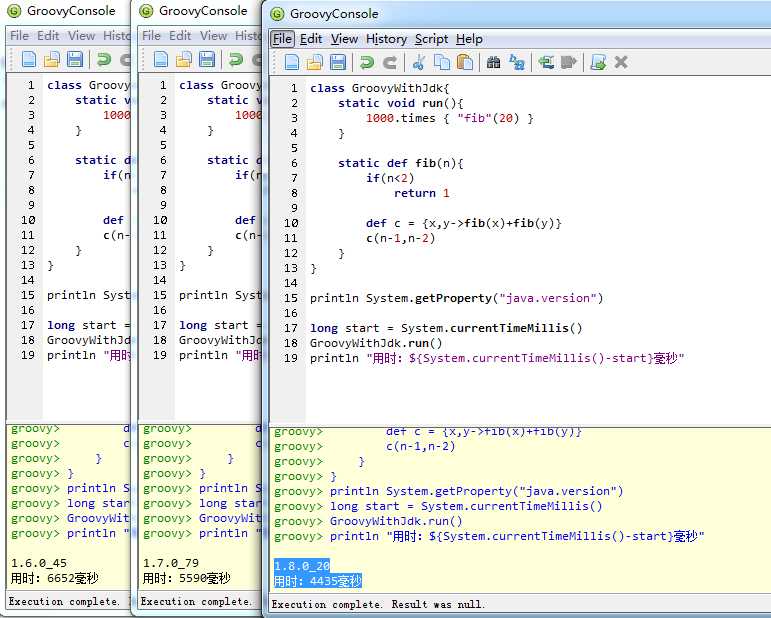Click the highlighted 1.8.0_20 output text
Viewport: 771px width, 618px height.
coord(302,566)
